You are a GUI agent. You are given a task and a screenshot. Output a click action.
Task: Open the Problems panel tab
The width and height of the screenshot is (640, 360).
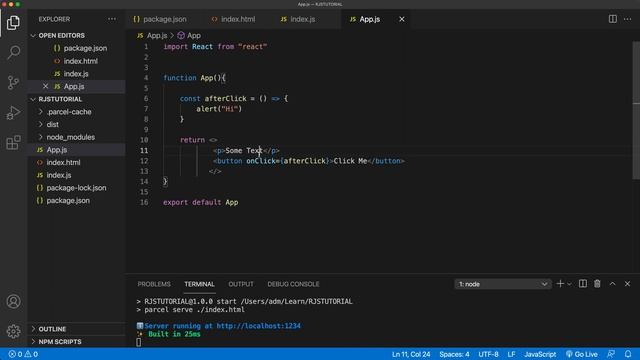[x=154, y=284]
